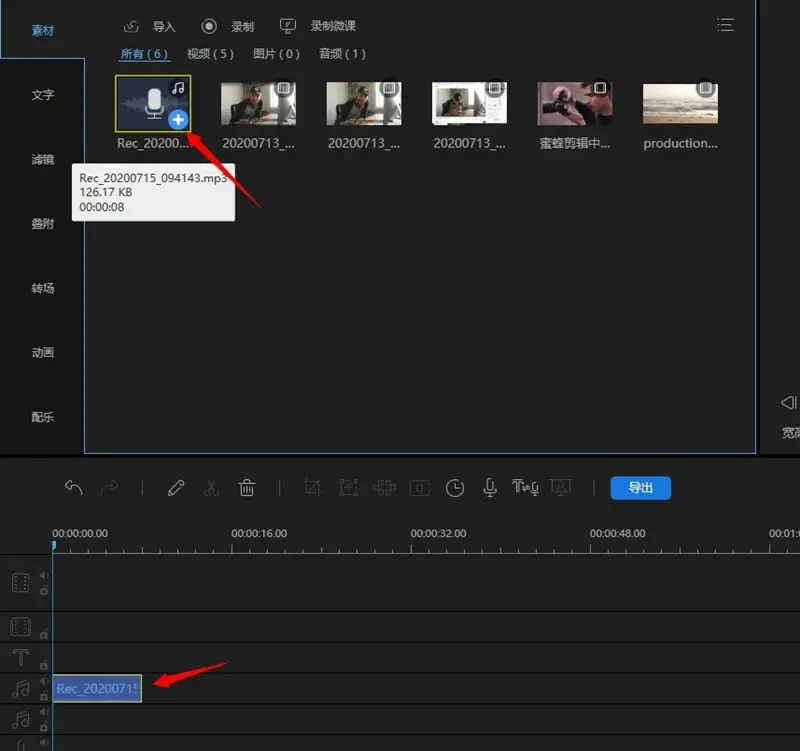
Task: Open the text-to-speech conversion tool
Action: (x=525, y=488)
